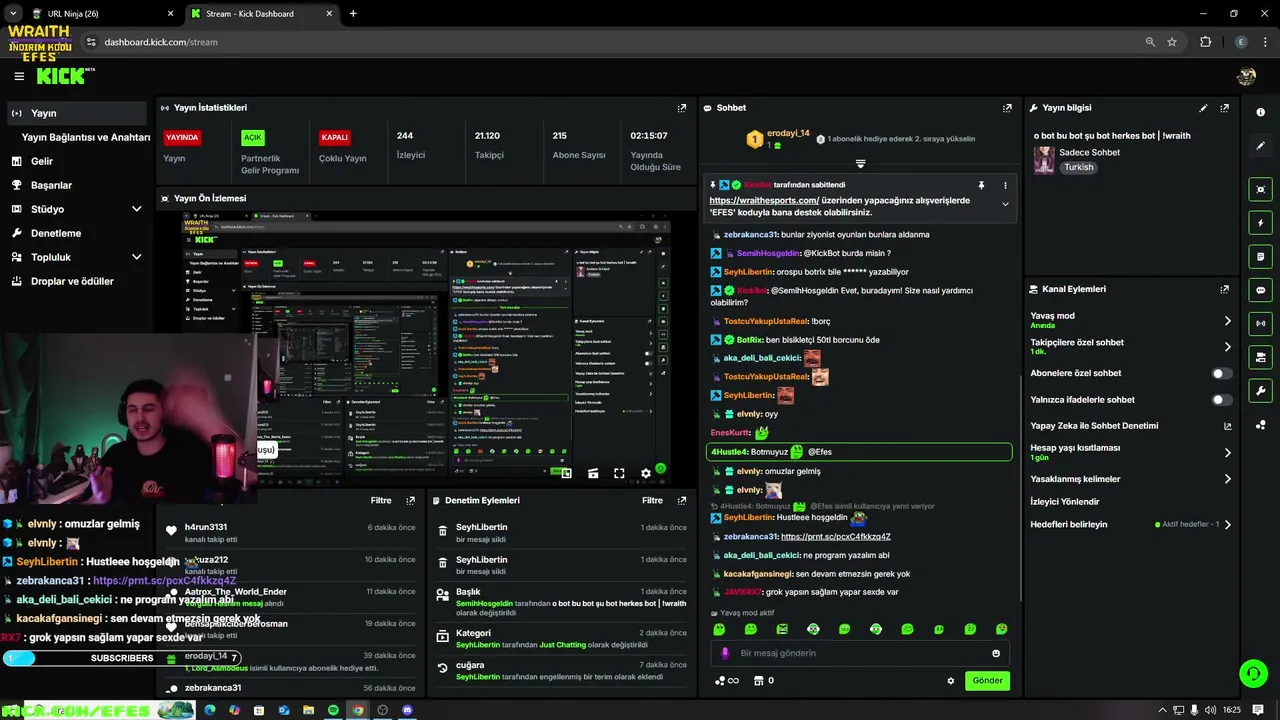Open the emoji picker in message box

(996, 653)
